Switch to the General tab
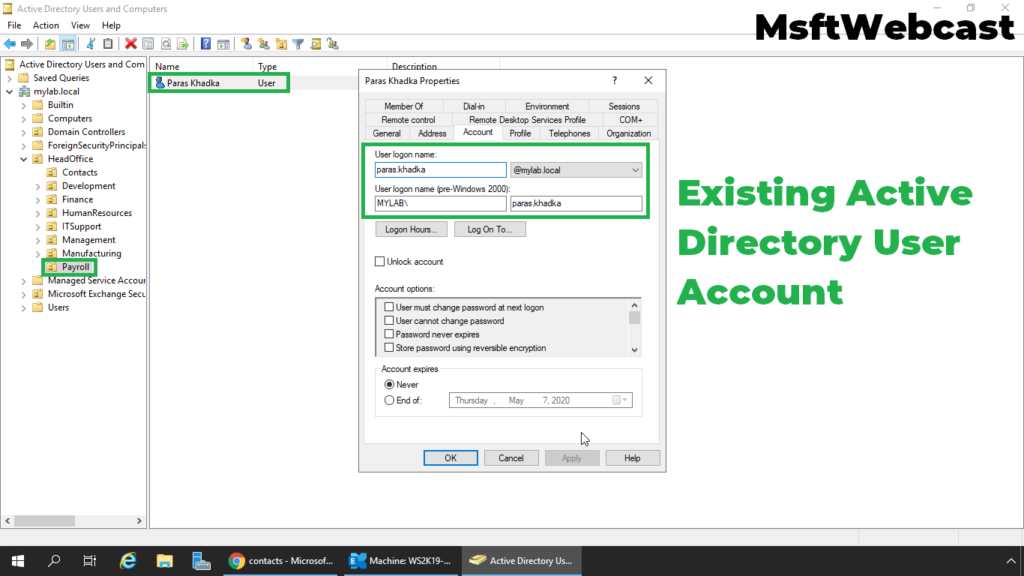 387,133
